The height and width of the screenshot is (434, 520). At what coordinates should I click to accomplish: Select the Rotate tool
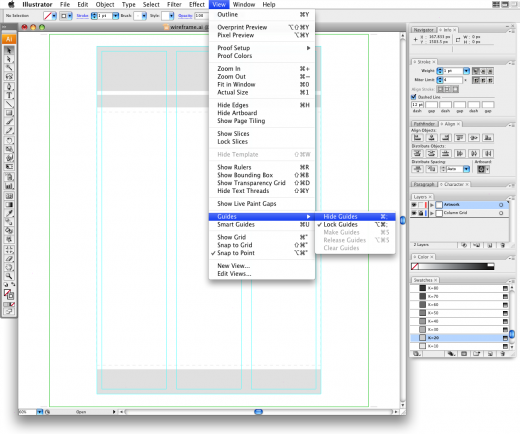[9, 140]
